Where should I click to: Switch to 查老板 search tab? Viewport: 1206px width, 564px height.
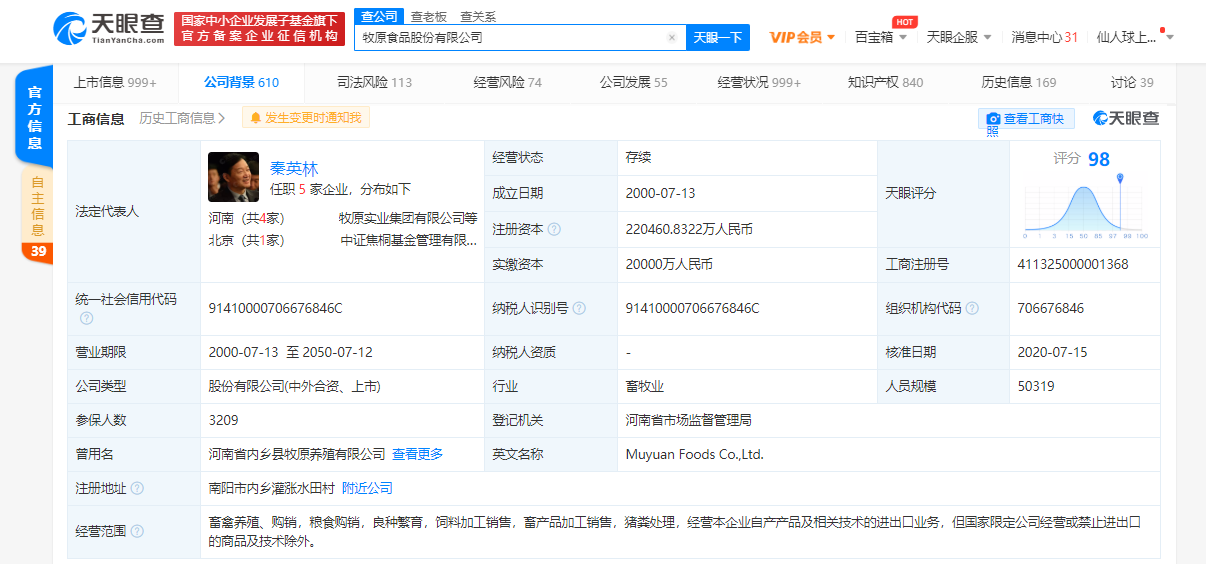[429, 16]
